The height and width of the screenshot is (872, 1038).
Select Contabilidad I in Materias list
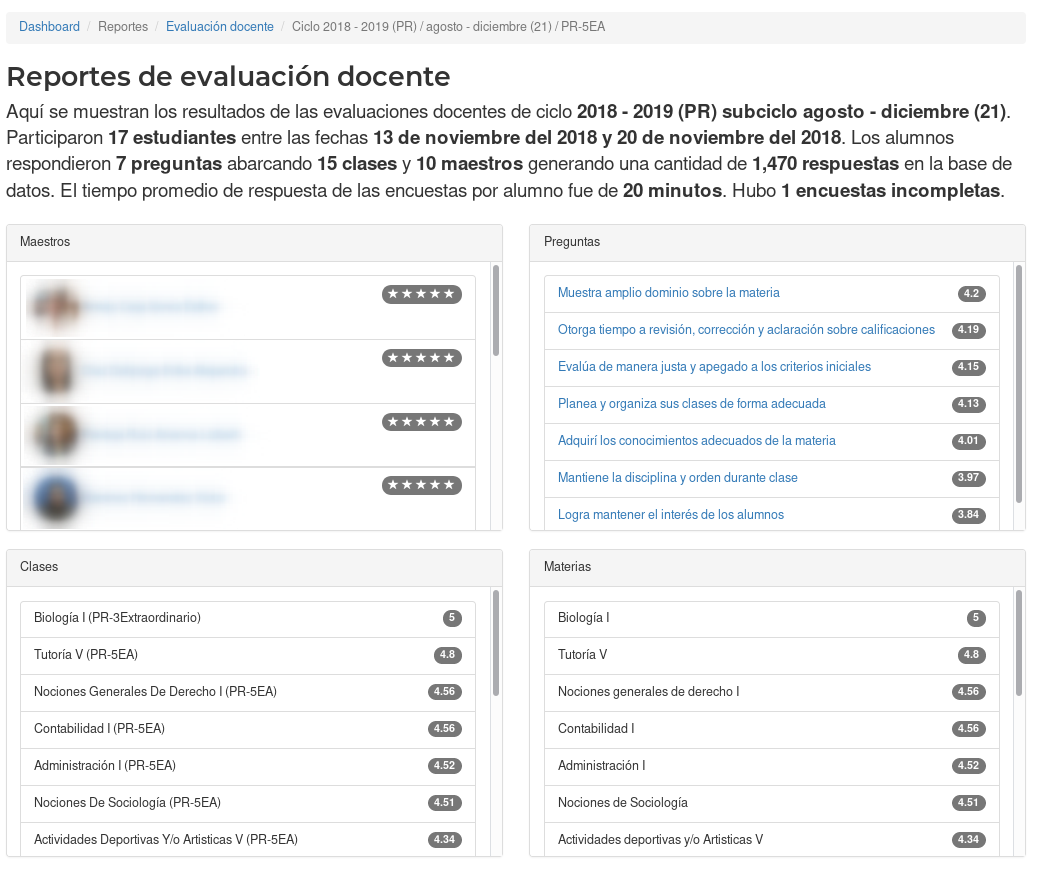(x=596, y=729)
